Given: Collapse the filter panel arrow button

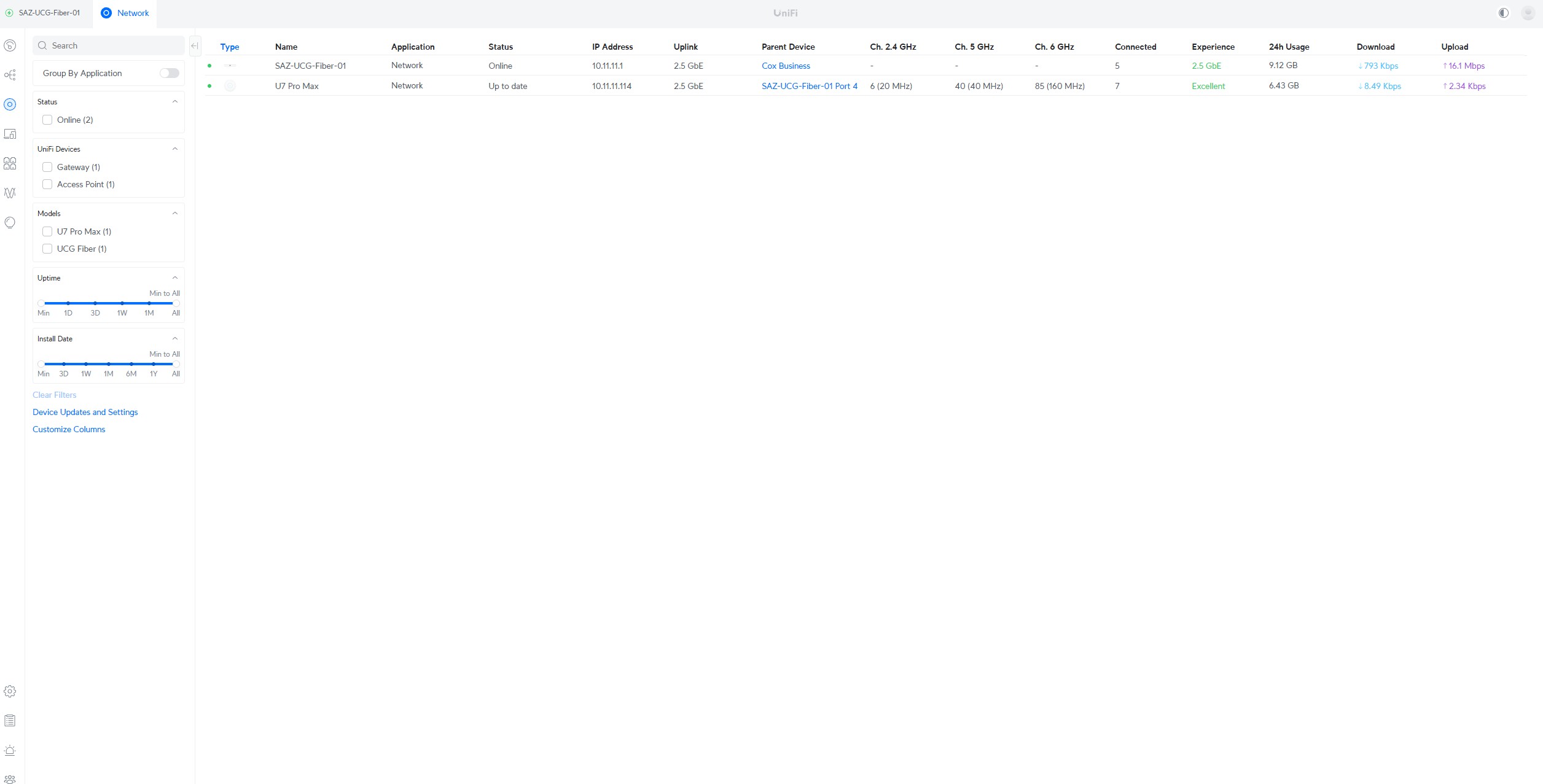Looking at the screenshot, I should 194,45.
